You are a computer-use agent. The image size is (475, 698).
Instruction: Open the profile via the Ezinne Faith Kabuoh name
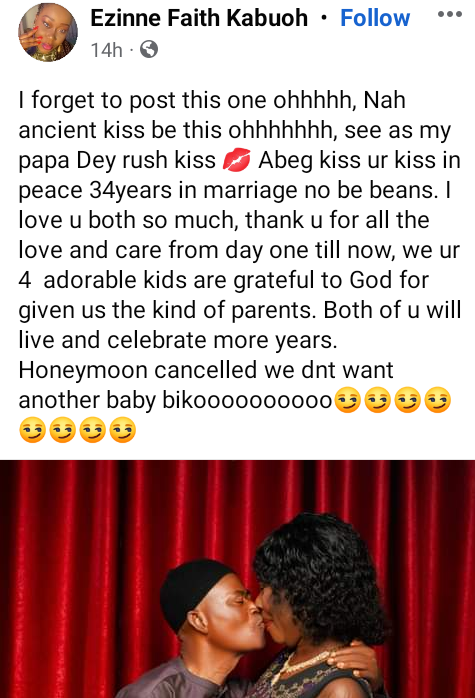pos(199,18)
